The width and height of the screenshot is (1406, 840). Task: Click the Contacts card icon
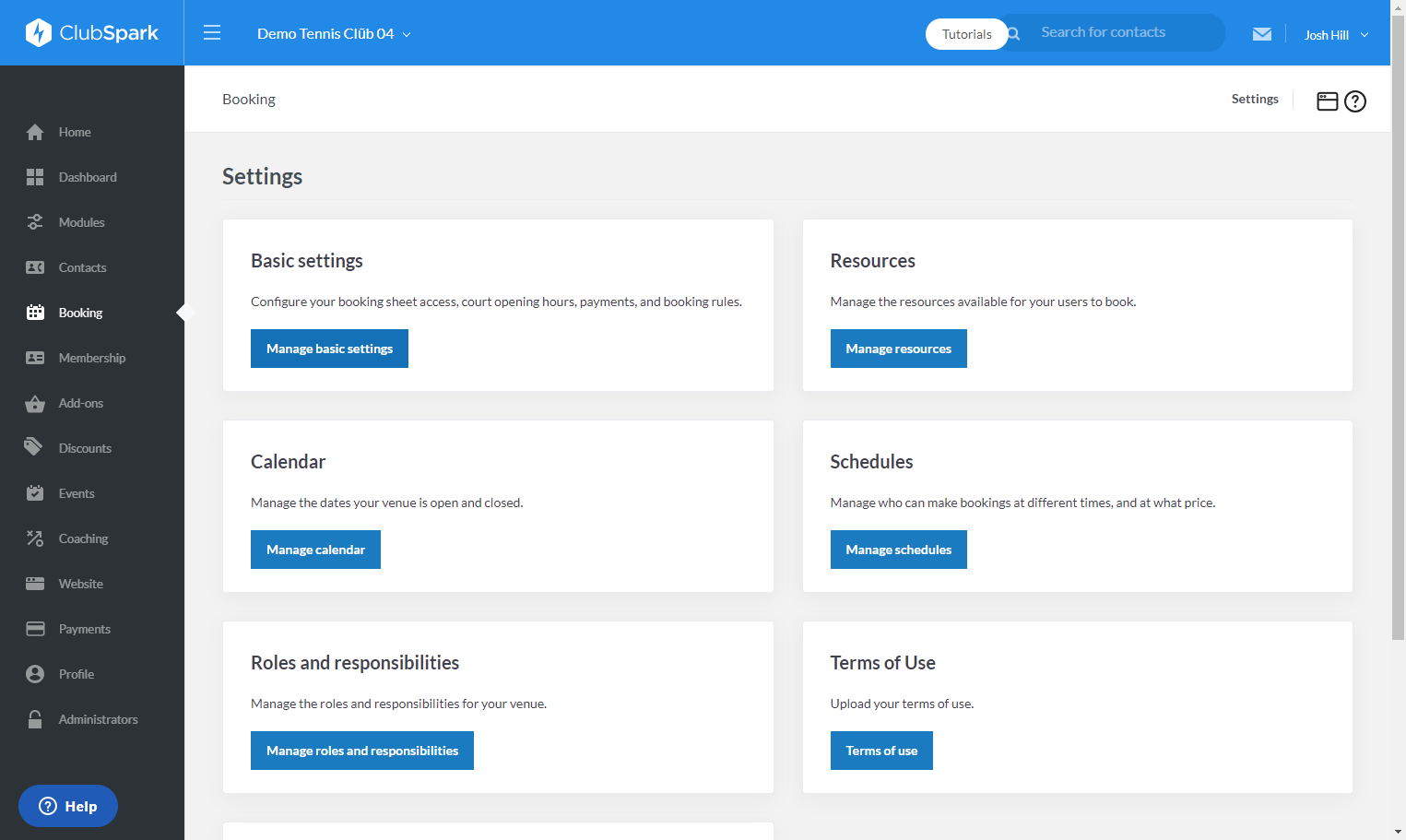35,267
